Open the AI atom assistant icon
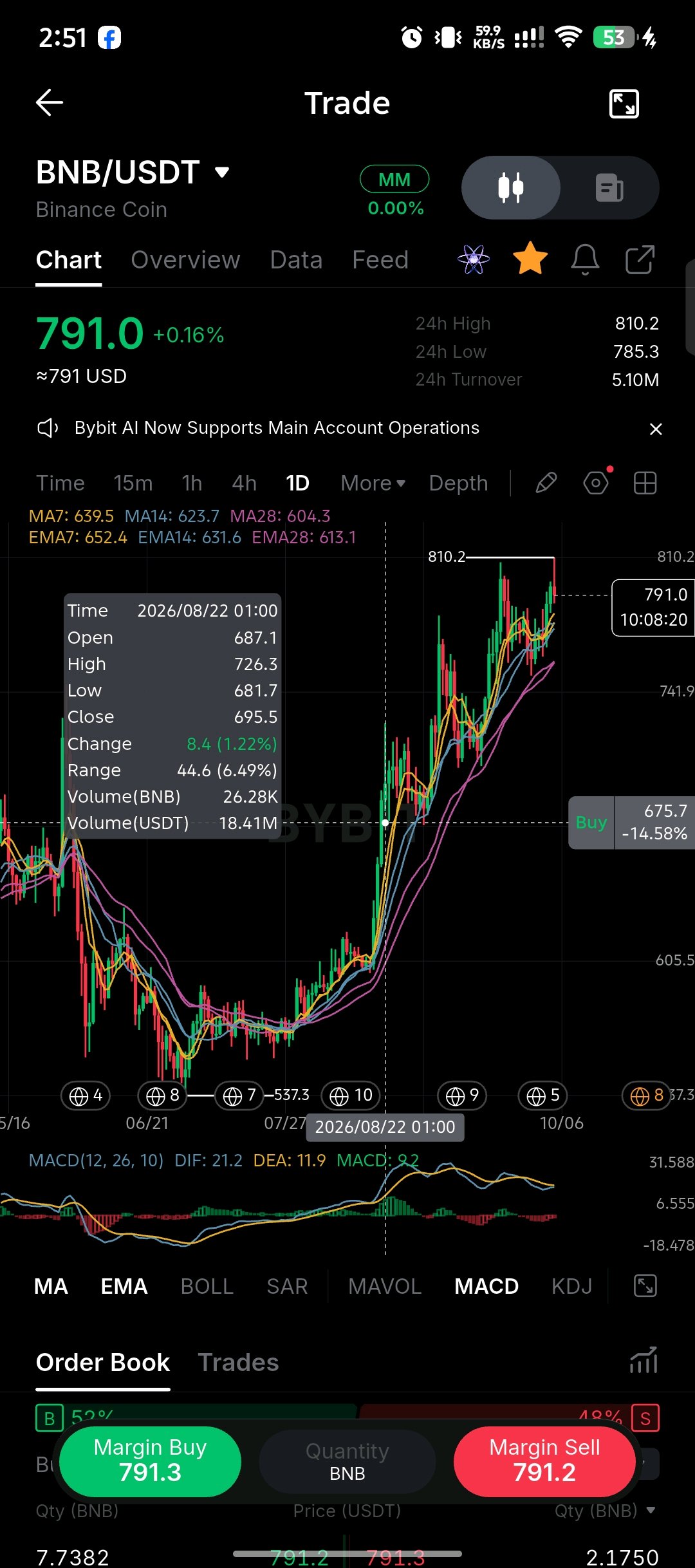The width and height of the screenshot is (695, 1568). [x=474, y=259]
